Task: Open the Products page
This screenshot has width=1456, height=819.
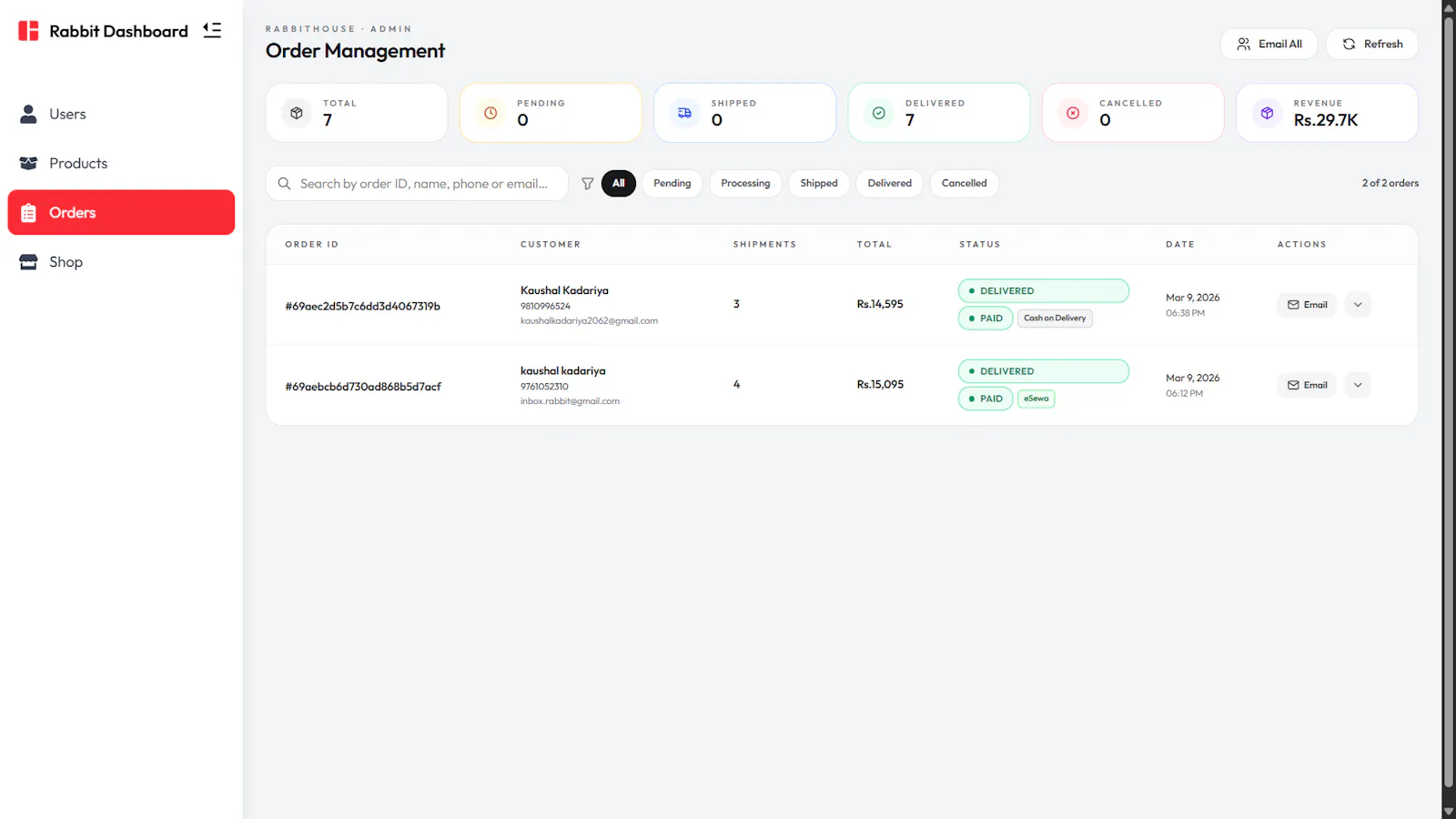Action: coord(121,163)
